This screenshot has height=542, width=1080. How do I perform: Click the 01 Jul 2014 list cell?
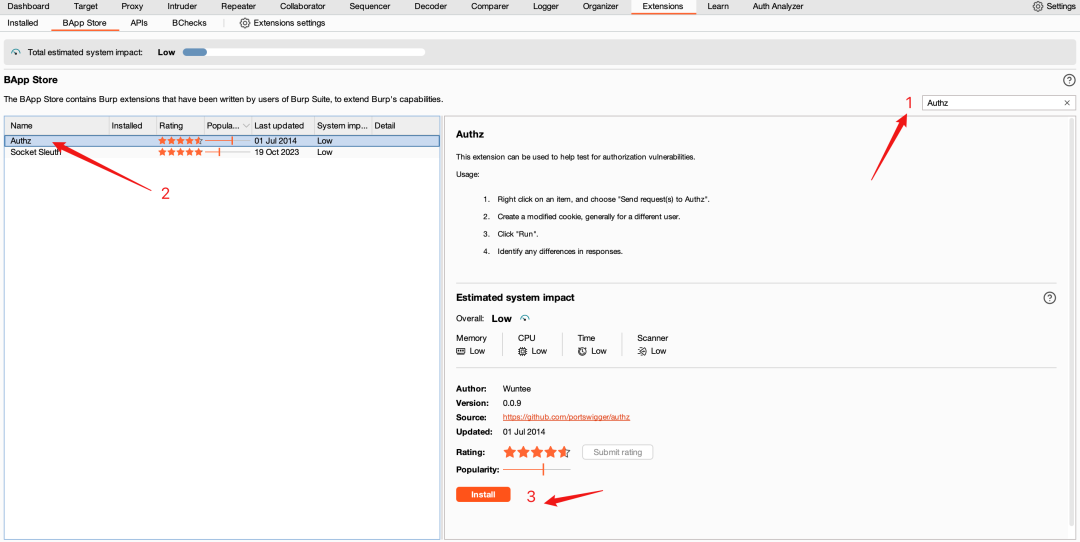[x=276, y=140]
